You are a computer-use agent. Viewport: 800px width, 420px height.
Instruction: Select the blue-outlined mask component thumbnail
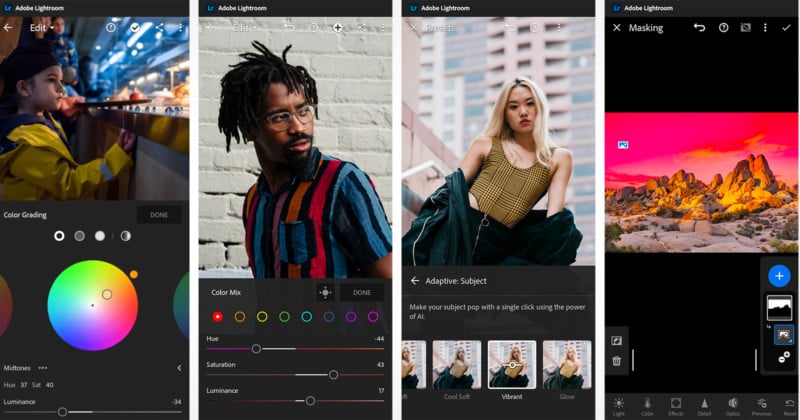tap(784, 335)
